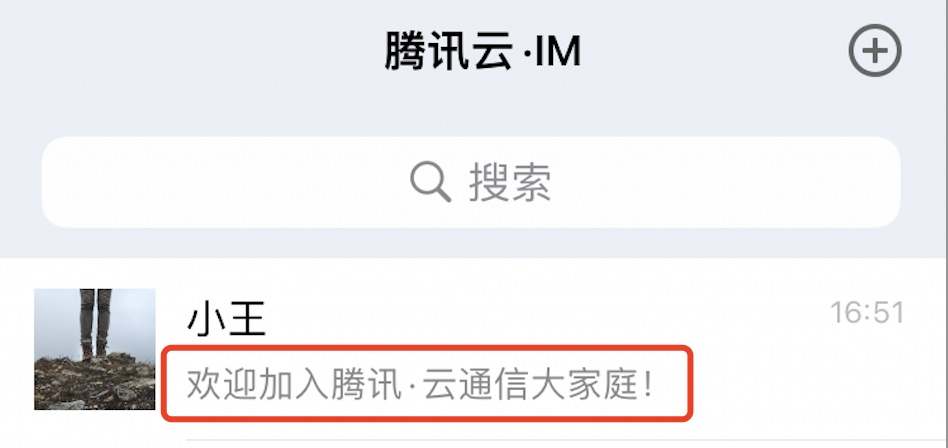Select the red-outlined last message text
Viewport: 948px width, 448px height.
[427, 384]
